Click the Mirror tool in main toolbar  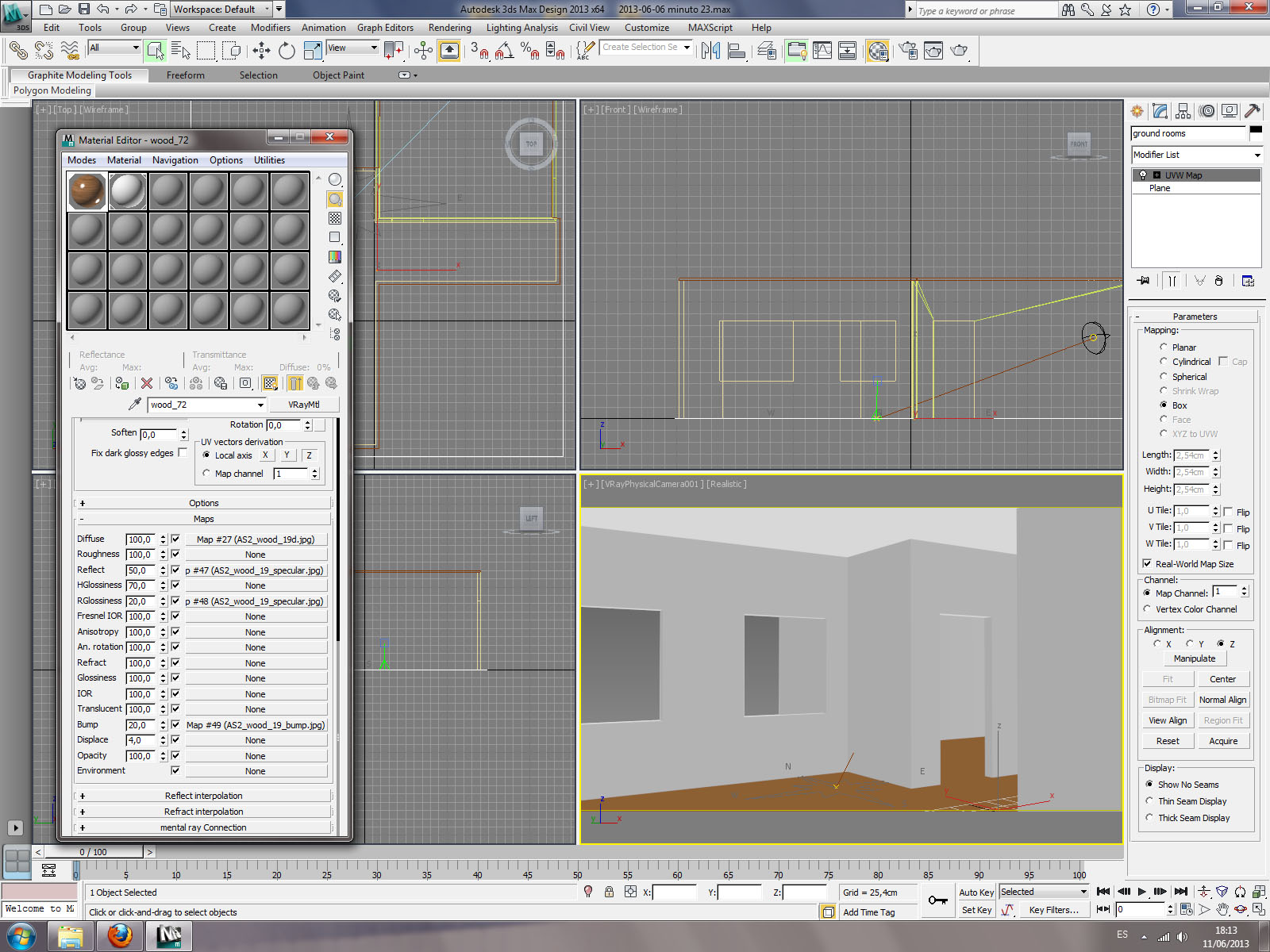(710, 51)
